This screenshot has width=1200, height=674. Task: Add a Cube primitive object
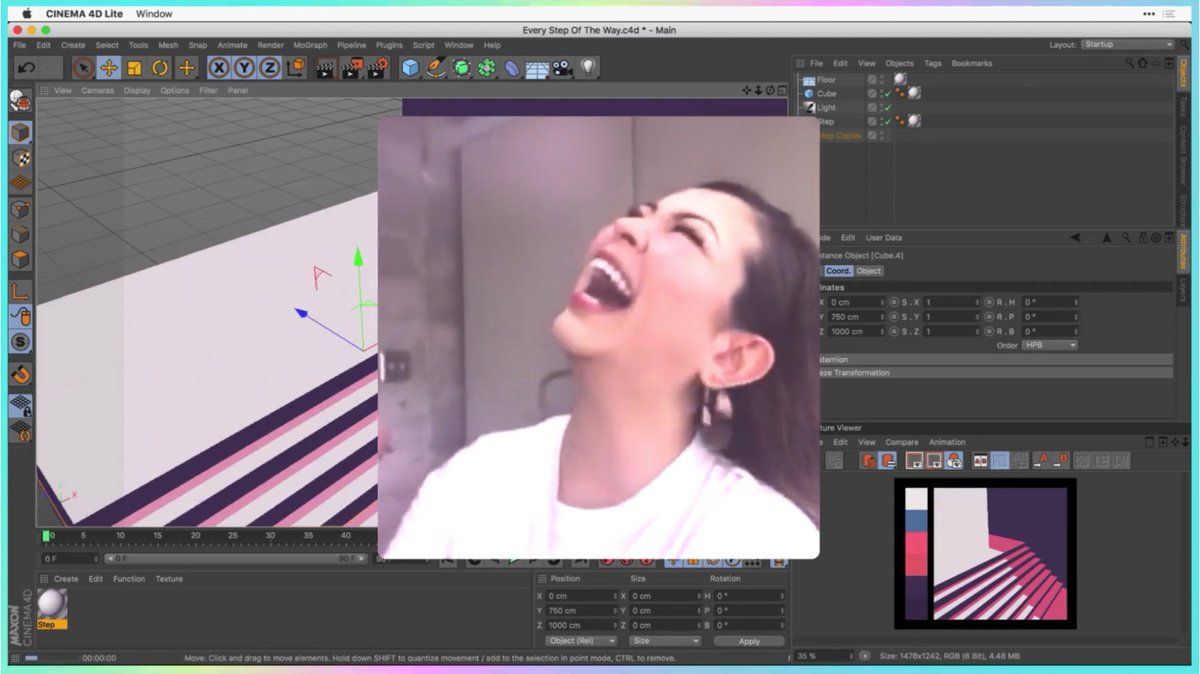pyautogui.click(x=410, y=68)
